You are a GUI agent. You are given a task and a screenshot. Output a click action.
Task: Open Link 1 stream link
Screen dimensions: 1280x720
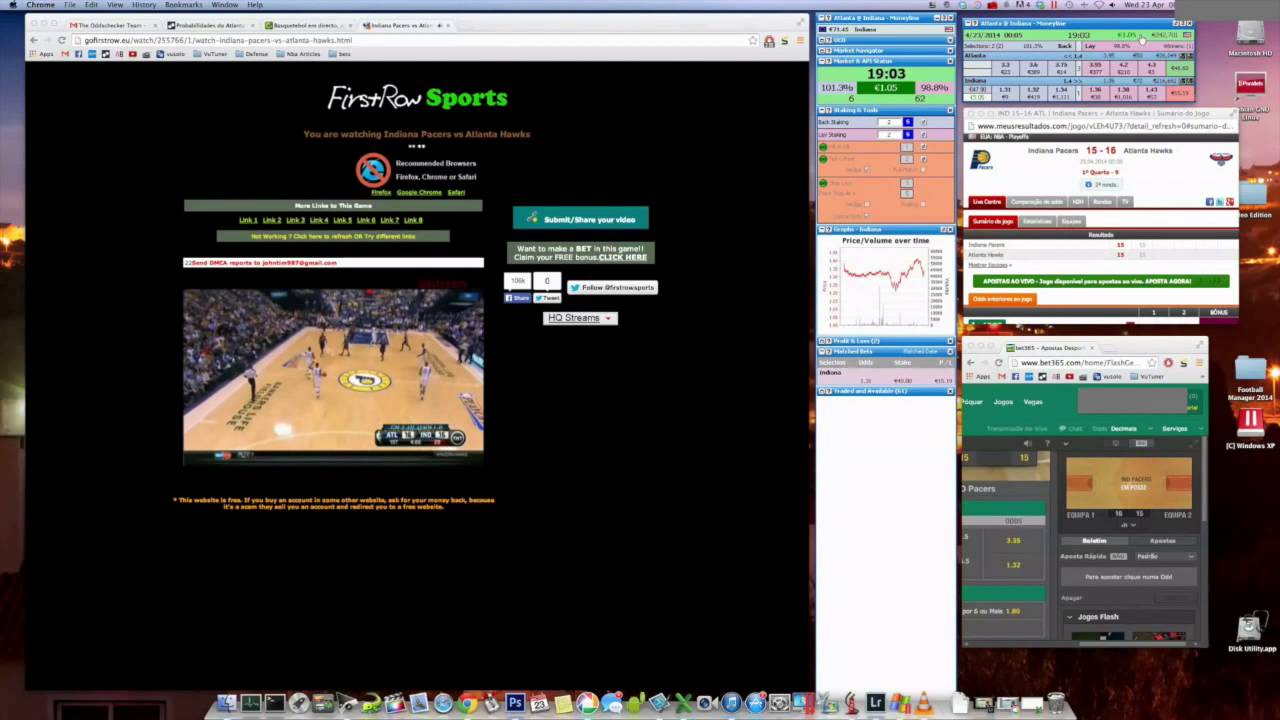pyautogui.click(x=248, y=220)
